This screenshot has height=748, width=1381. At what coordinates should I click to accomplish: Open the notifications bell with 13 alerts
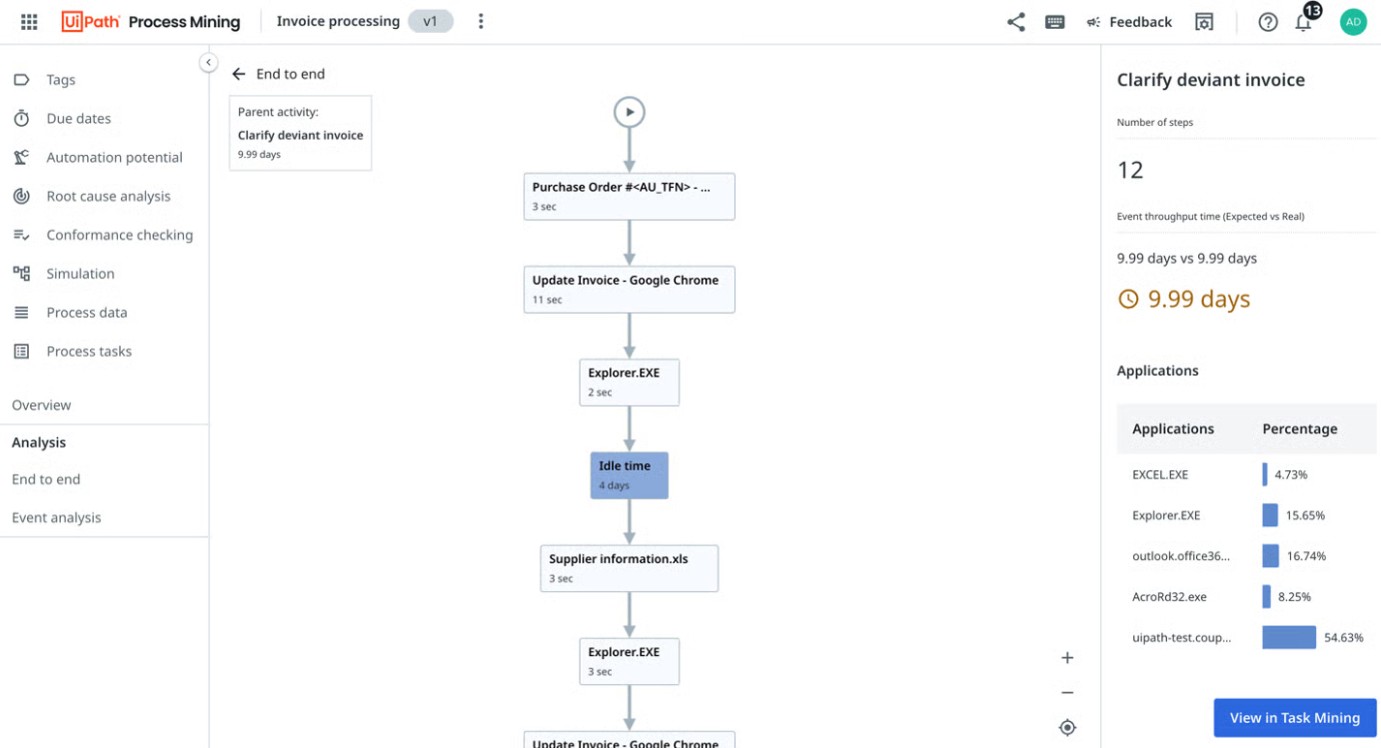pos(1302,20)
